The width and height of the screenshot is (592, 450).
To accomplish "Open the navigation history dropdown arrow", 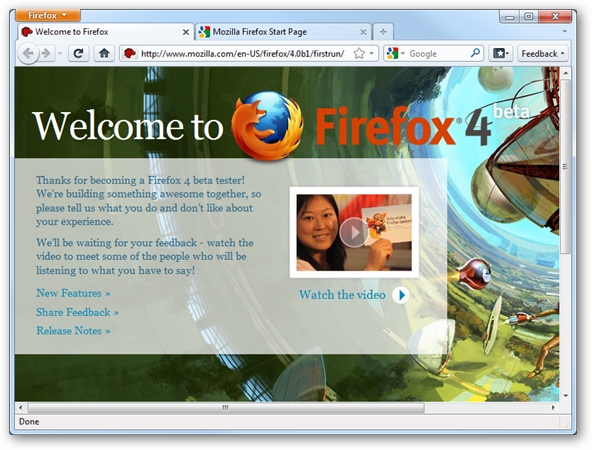I will pos(60,54).
